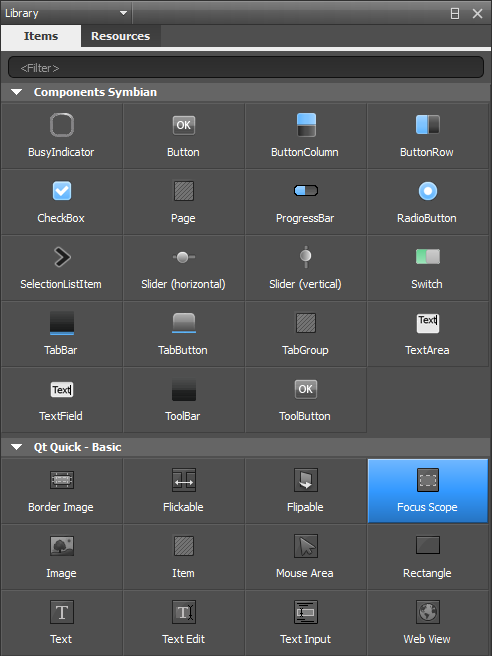
Task: Collapse the Components Symbian section
Action: (17, 92)
